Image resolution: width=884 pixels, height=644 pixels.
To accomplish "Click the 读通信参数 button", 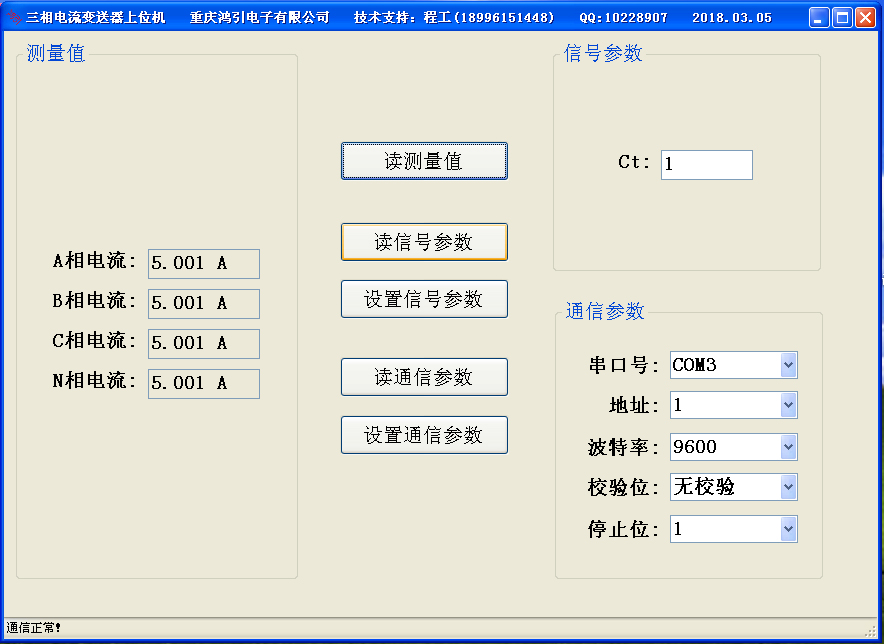I will click(424, 377).
